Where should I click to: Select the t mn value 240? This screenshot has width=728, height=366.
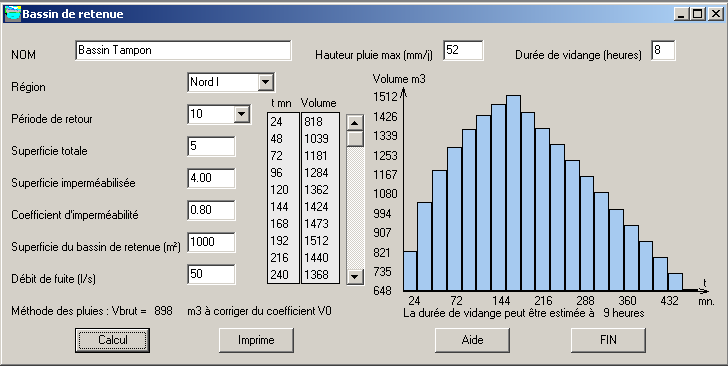click(x=280, y=274)
